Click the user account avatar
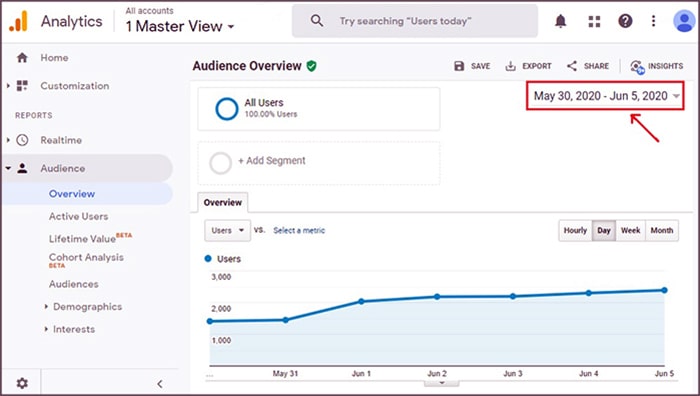This screenshot has width=700, height=396. point(684,21)
